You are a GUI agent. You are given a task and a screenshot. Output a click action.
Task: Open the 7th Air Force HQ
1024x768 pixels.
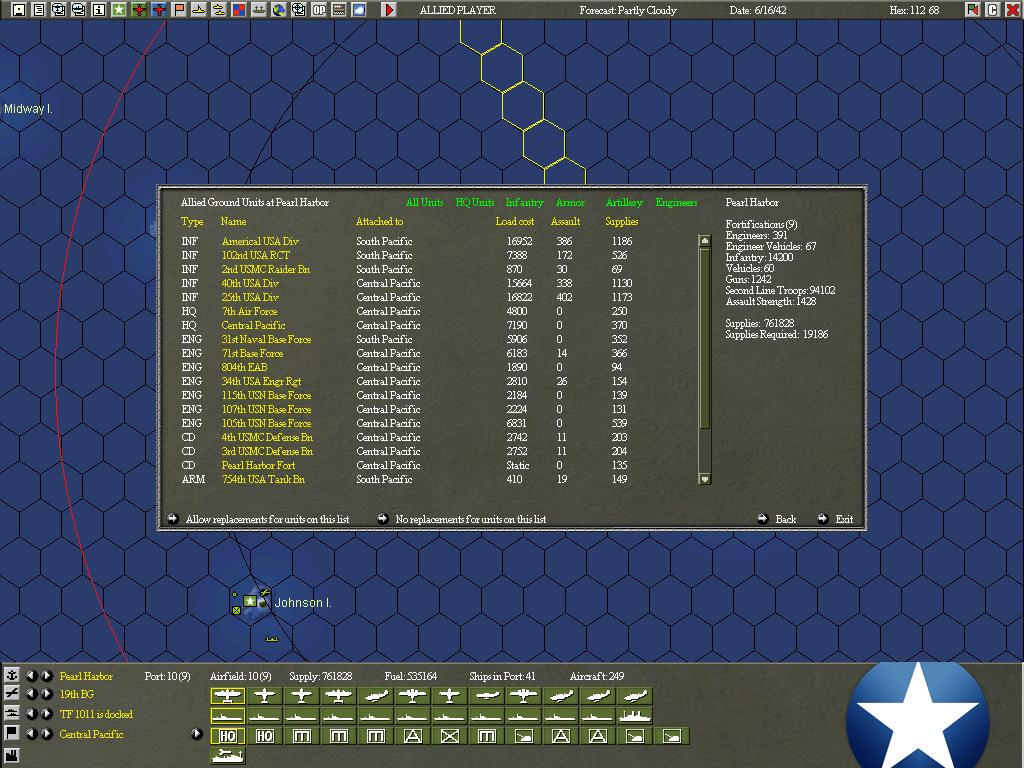249,312
